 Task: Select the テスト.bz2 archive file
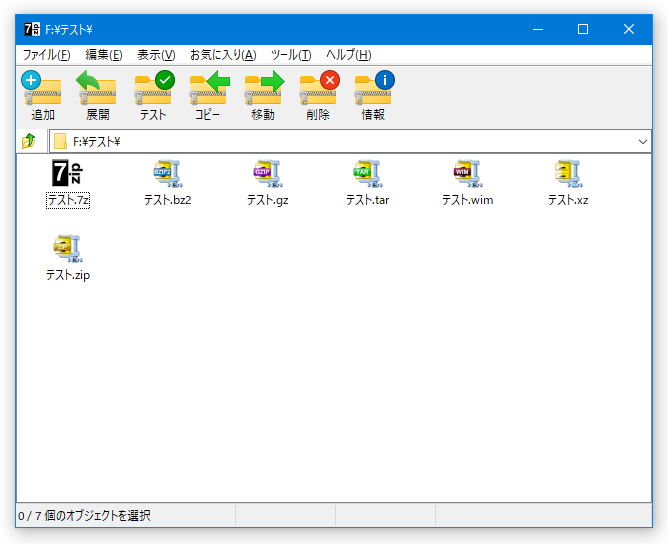click(x=167, y=183)
